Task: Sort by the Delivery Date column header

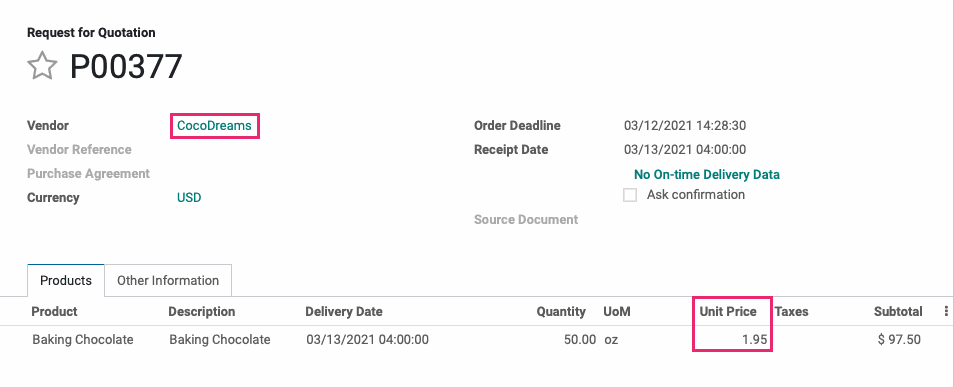Action: [344, 312]
